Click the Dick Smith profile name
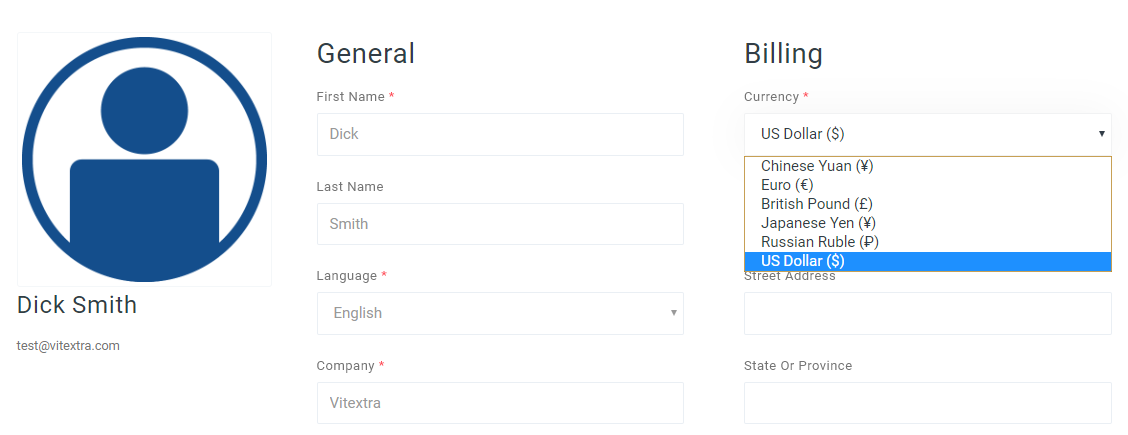Image resolution: width=1128 pixels, height=435 pixels. (x=77, y=305)
